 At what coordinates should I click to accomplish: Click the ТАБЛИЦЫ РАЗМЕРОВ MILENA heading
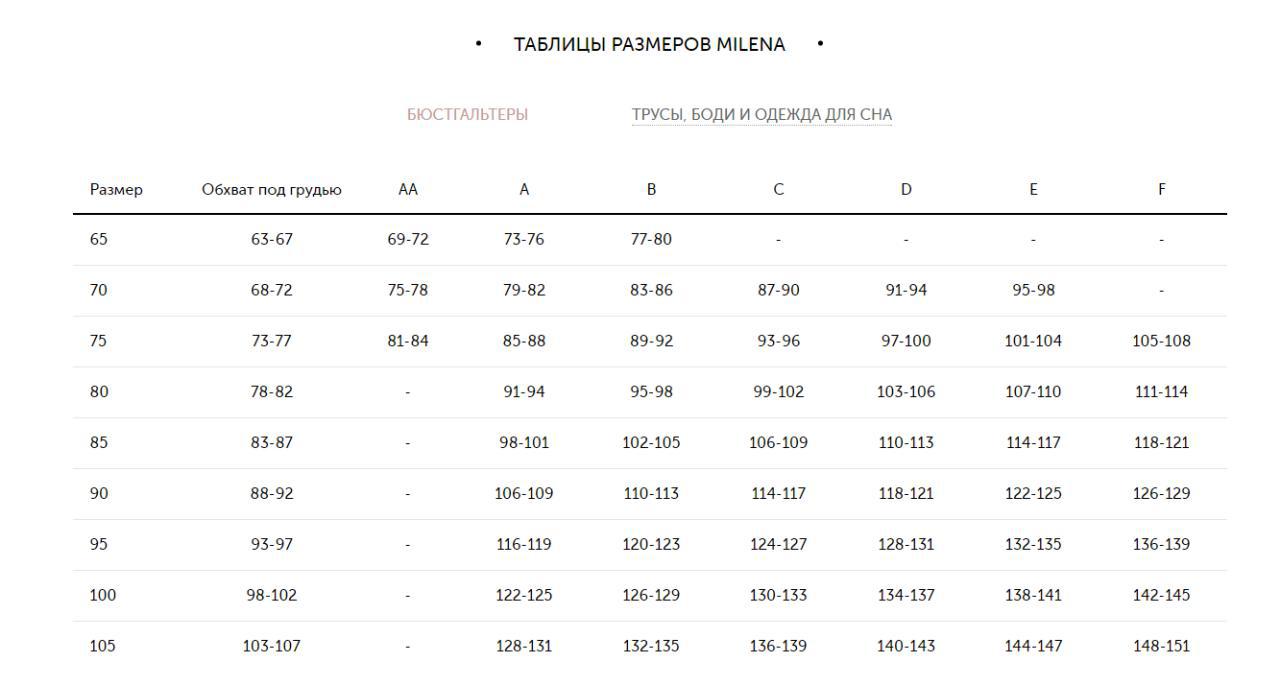point(650,45)
